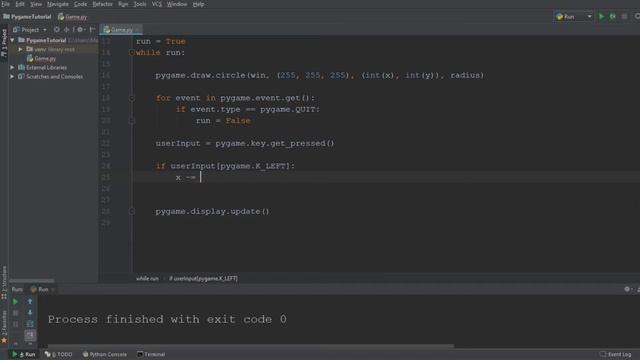The height and width of the screenshot is (360, 640).
Task: Click on the 'userInput = pygame.key.get_pressed()' line
Action: [244, 143]
